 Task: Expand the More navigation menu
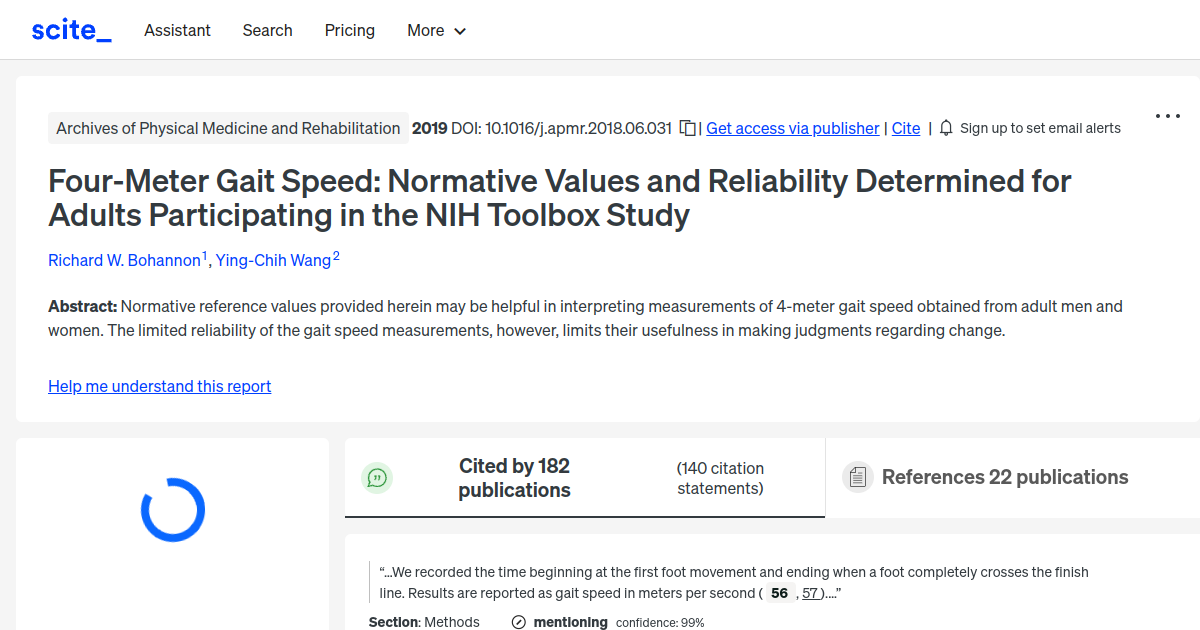click(436, 30)
